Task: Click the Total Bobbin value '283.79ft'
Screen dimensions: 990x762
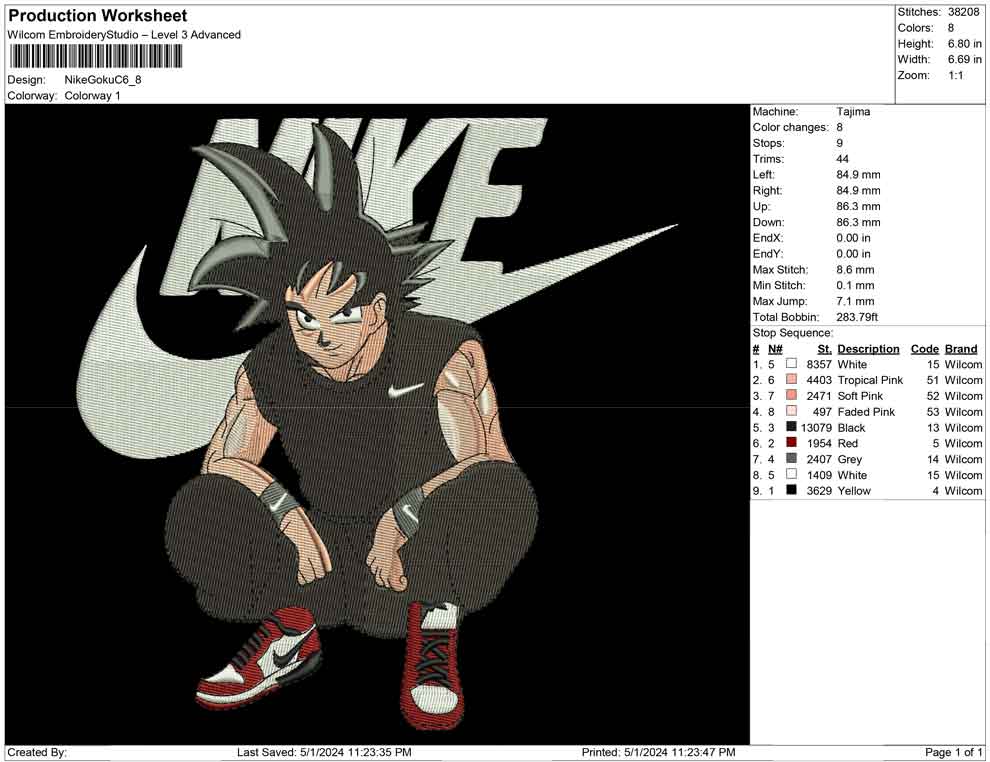Action: [857, 317]
